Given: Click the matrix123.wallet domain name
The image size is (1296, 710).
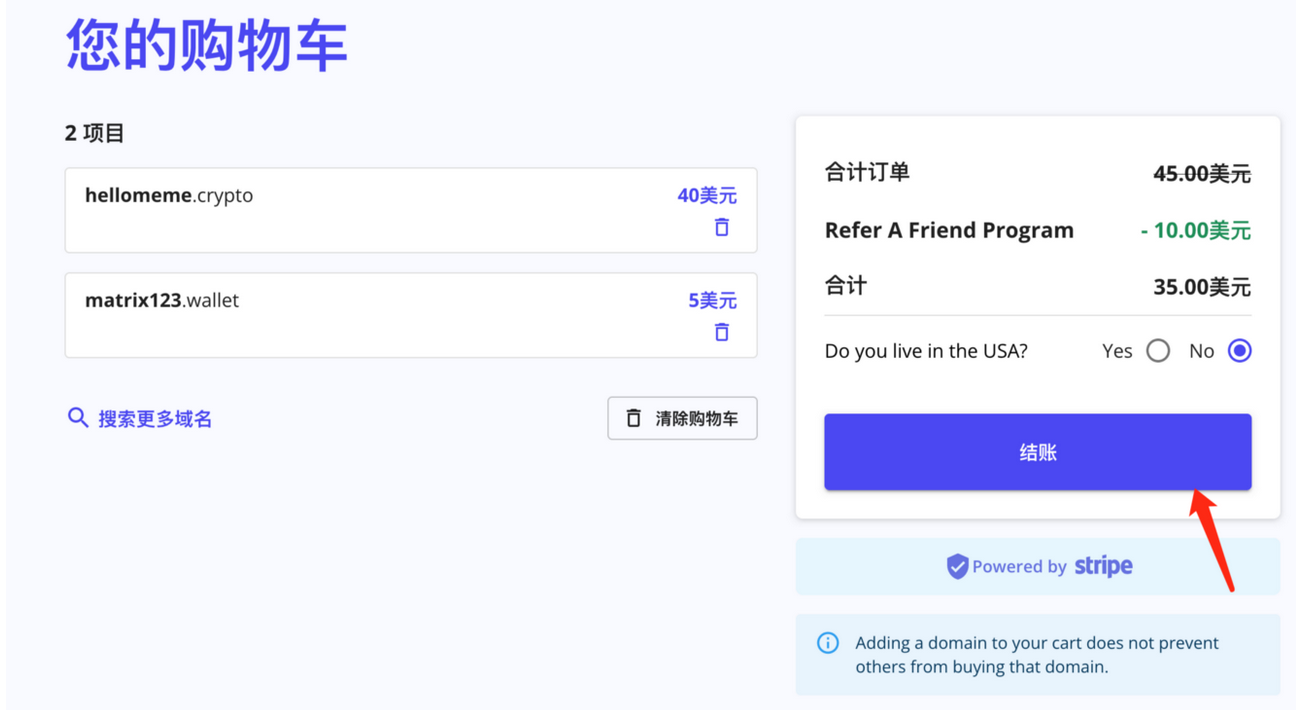Looking at the screenshot, I should coord(162,300).
